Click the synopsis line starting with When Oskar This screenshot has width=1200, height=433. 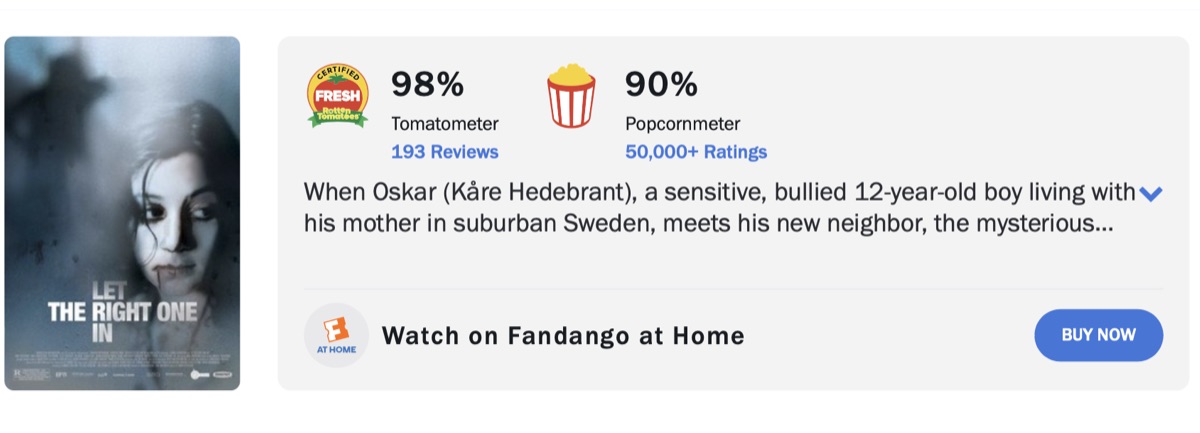pos(719,192)
